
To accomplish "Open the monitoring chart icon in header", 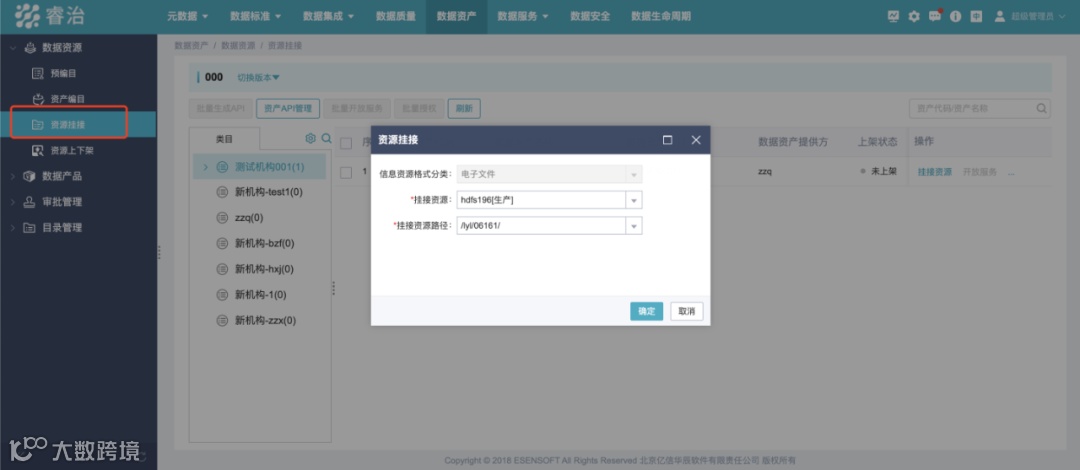I will 893,16.
